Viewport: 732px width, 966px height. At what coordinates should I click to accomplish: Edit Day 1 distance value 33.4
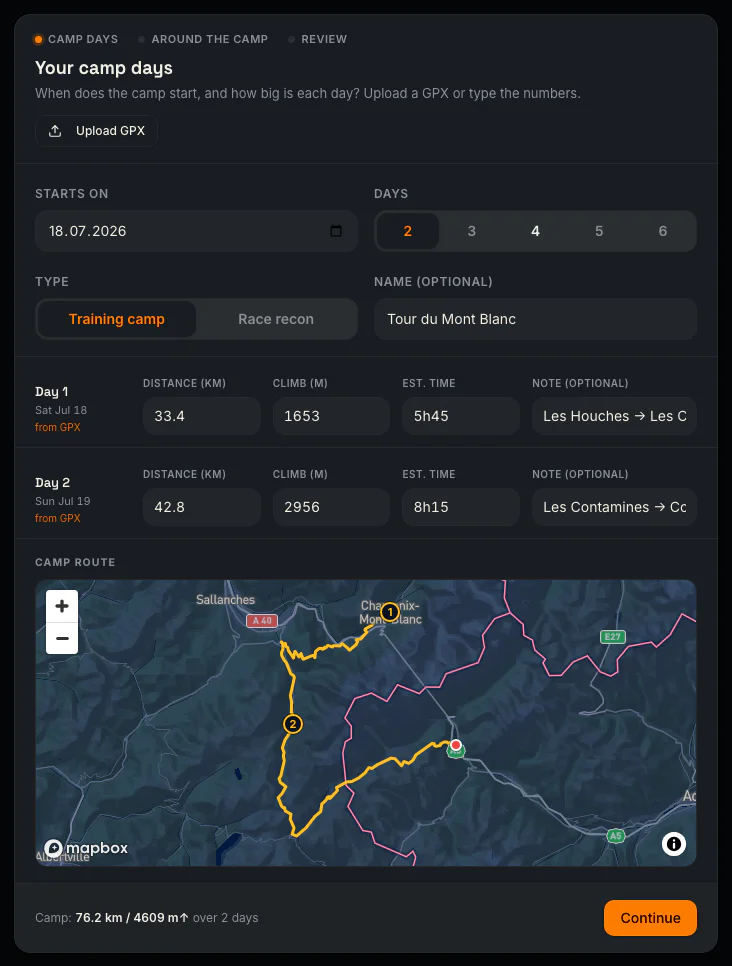point(201,416)
